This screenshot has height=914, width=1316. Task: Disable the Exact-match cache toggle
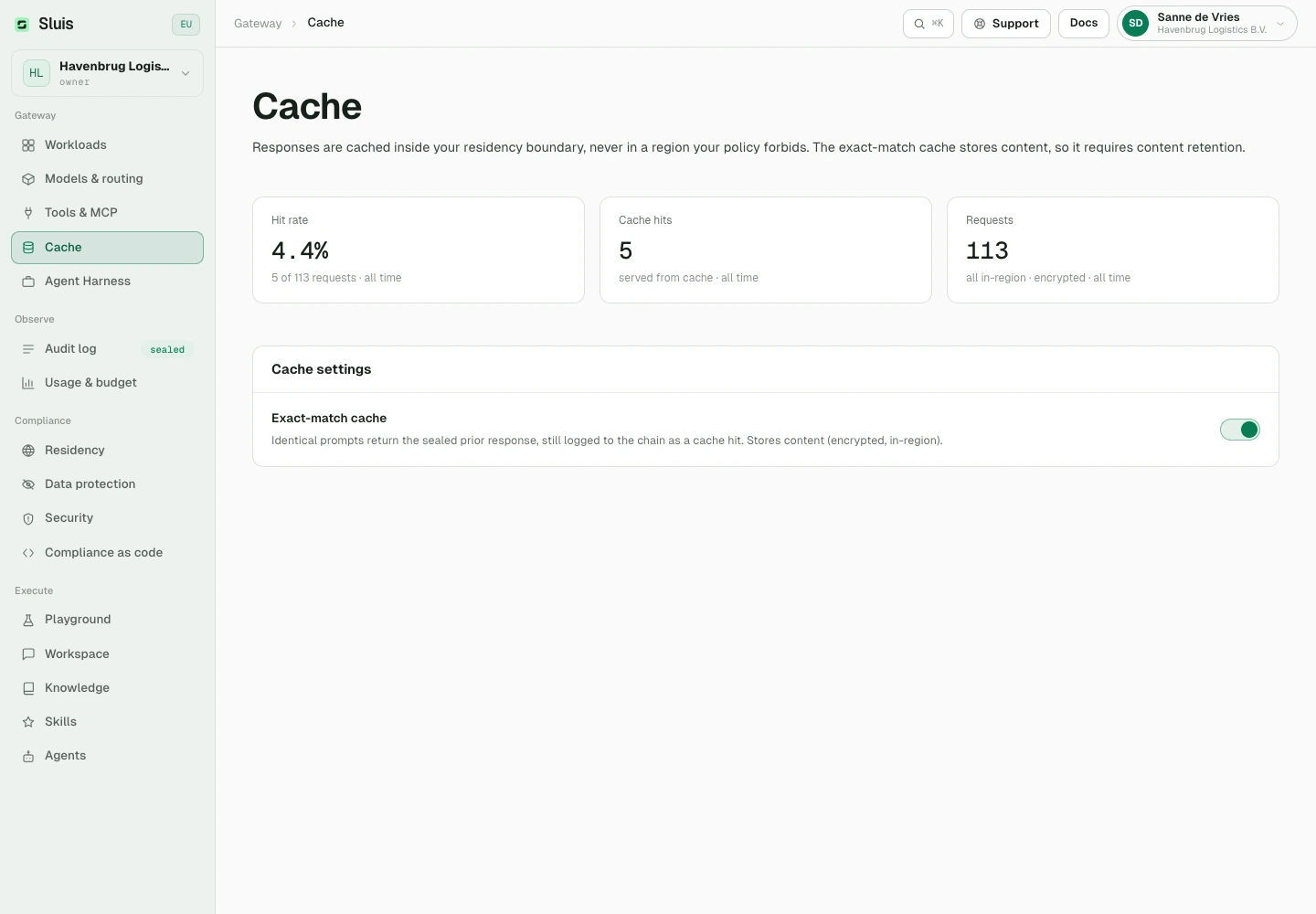click(x=1240, y=430)
